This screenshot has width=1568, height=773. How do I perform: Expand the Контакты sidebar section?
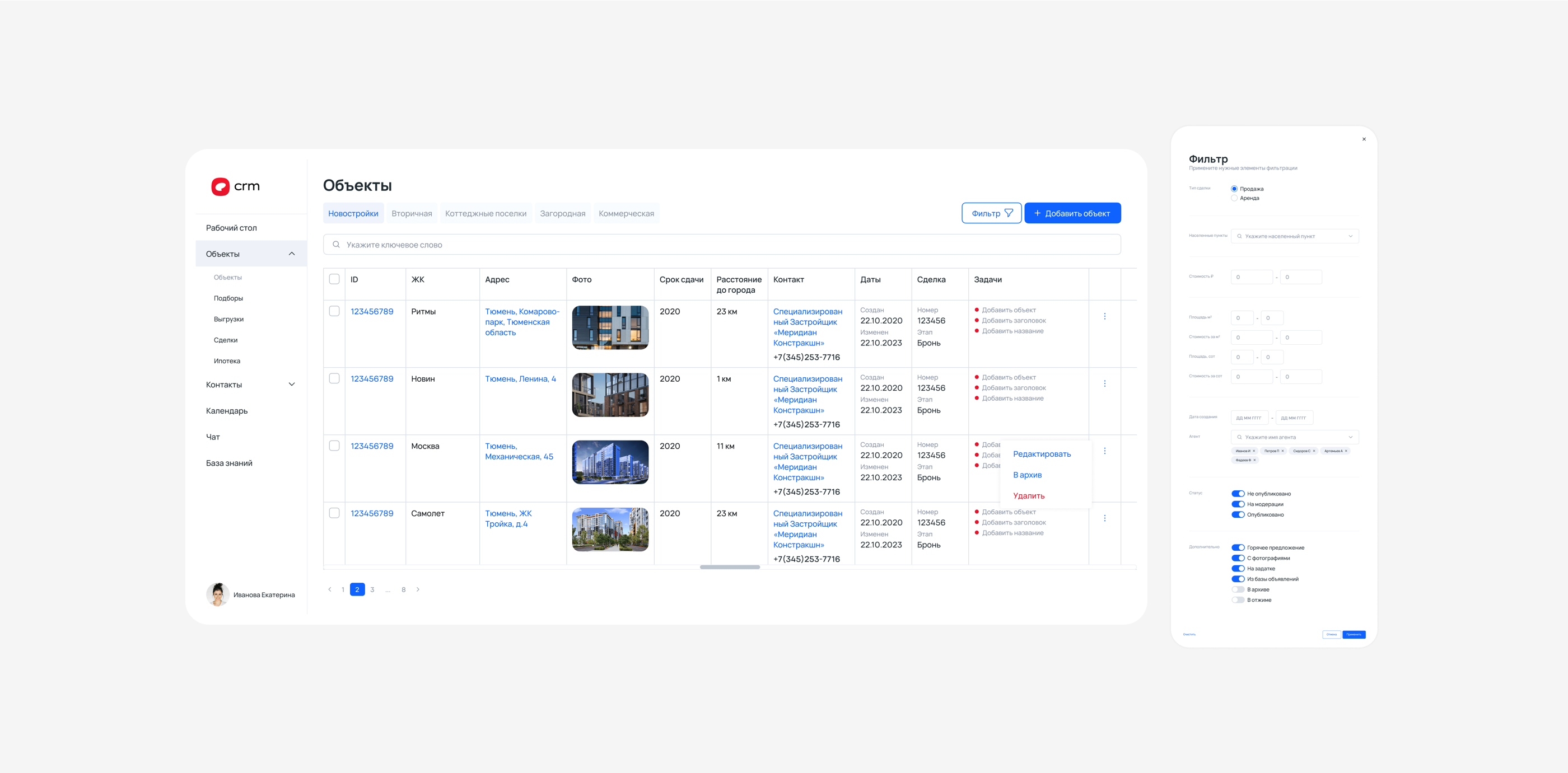[292, 385]
